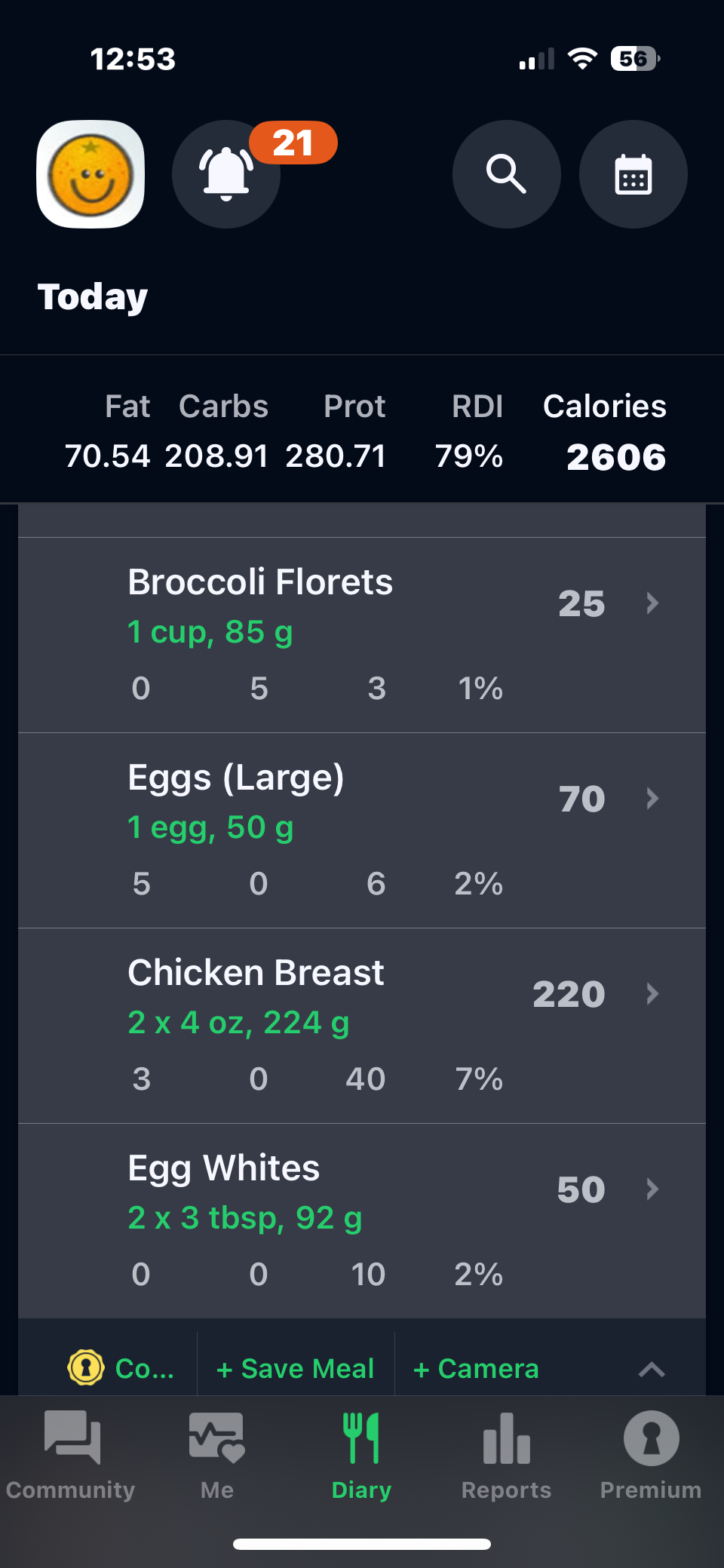Expand Broccoli Florets entry chevron
Screen dimensions: 724x1568
[652, 603]
